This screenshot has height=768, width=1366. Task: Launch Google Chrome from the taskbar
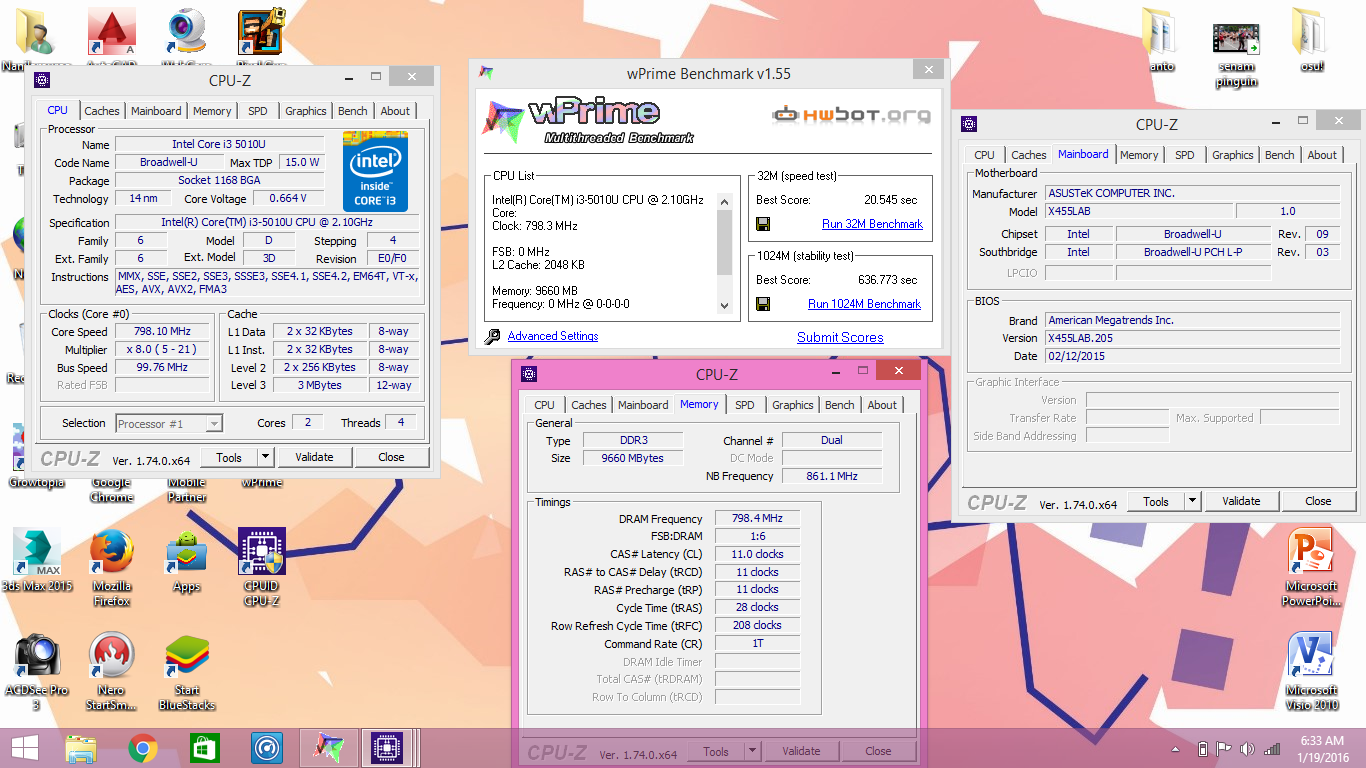click(x=143, y=748)
